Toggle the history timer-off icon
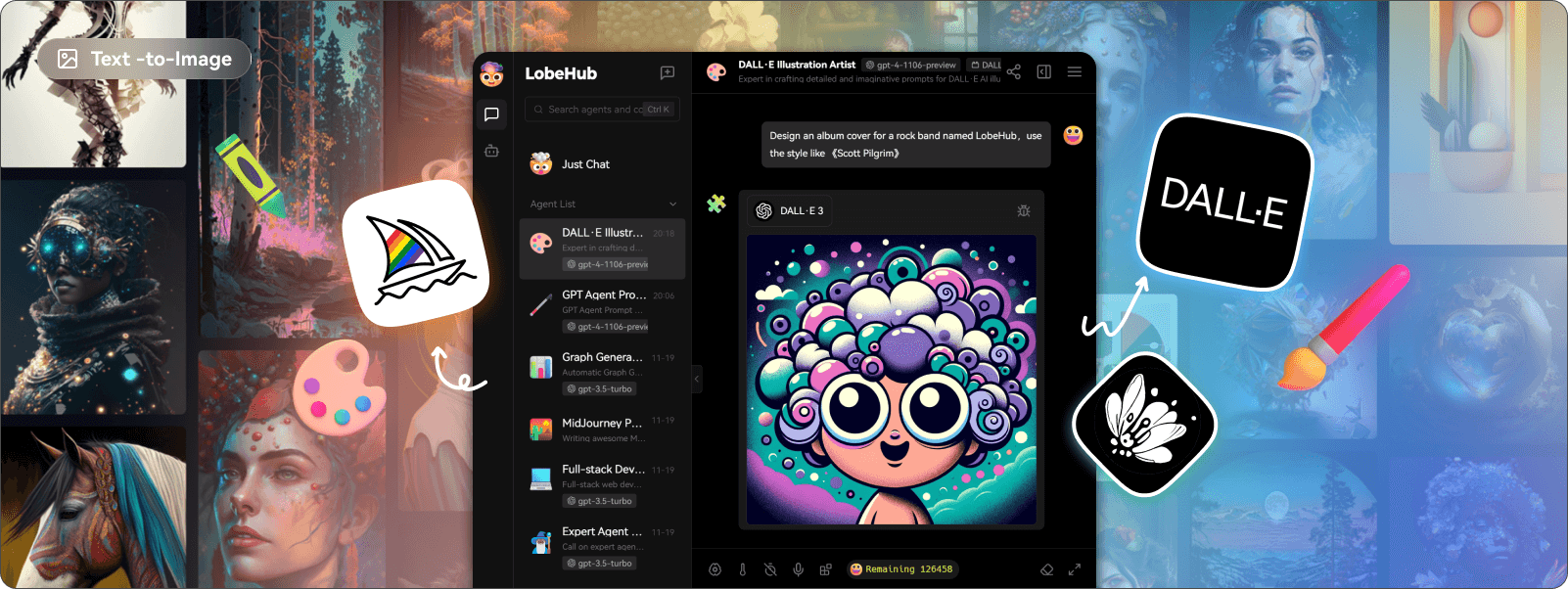Screen dimensions: 1568x589 tap(770, 569)
